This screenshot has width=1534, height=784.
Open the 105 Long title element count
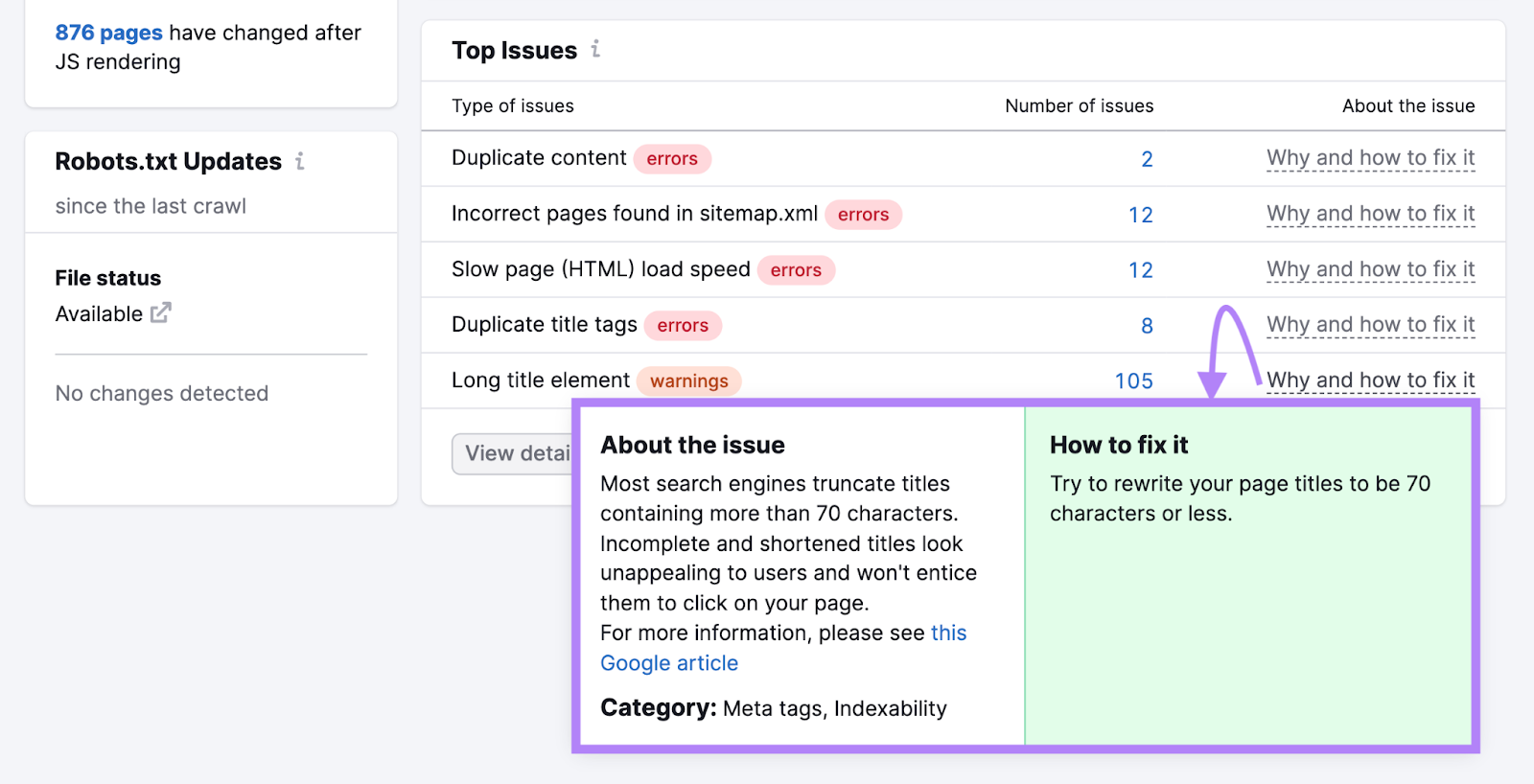click(x=1133, y=381)
